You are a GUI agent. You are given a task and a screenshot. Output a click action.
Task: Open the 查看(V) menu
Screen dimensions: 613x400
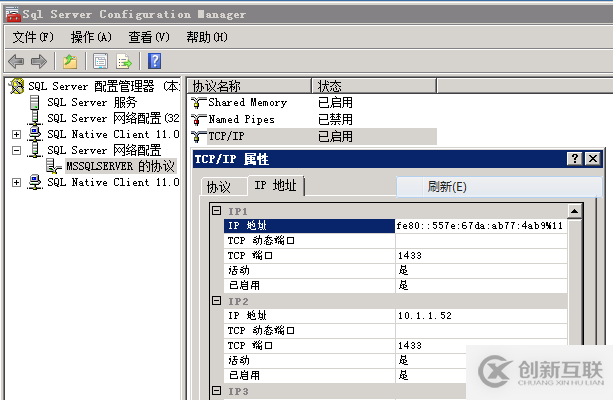(x=149, y=37)
